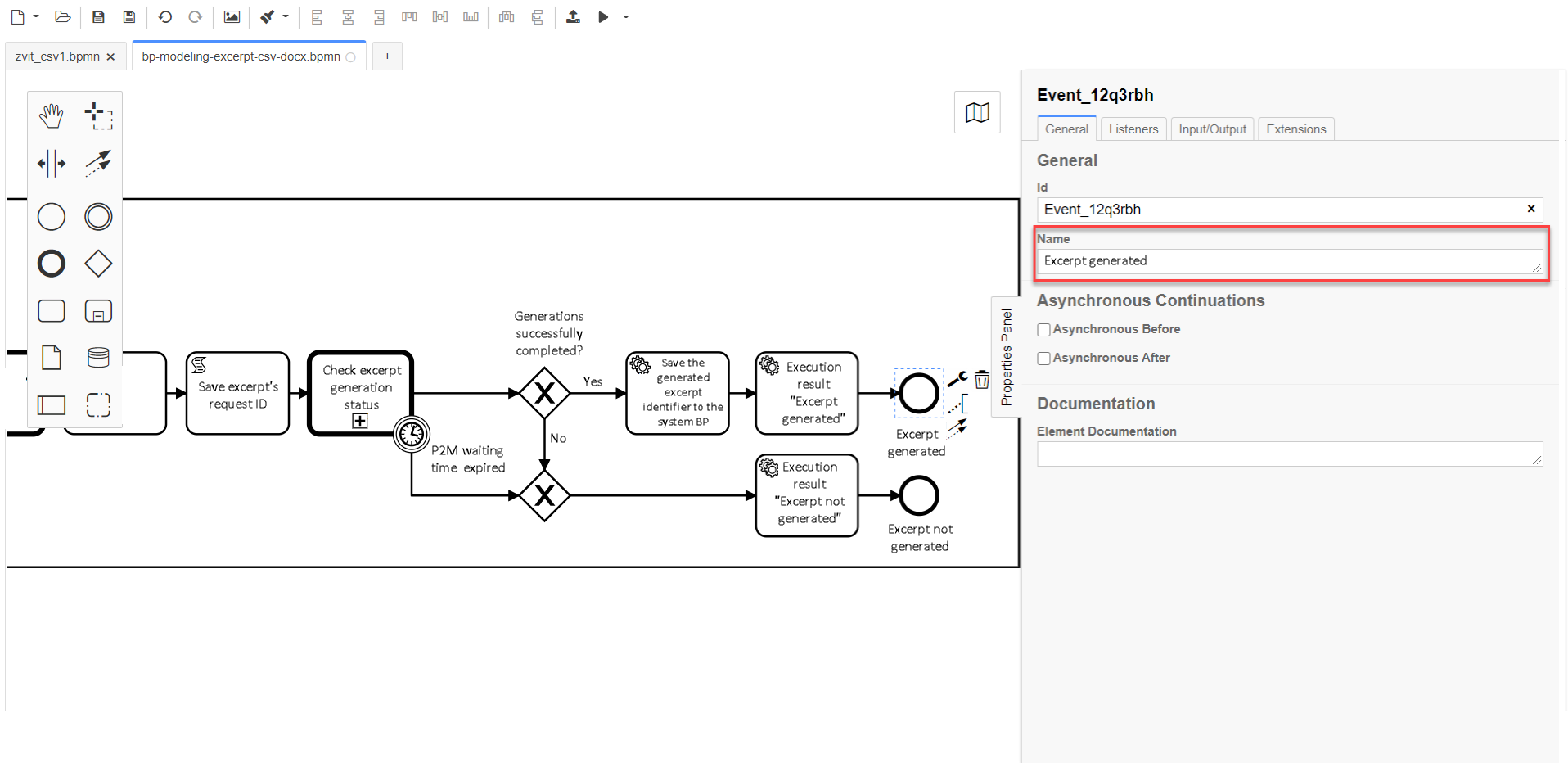Create an expanded subprocess from palette
The image size is (1568, 763).
(x=98, y=311)
